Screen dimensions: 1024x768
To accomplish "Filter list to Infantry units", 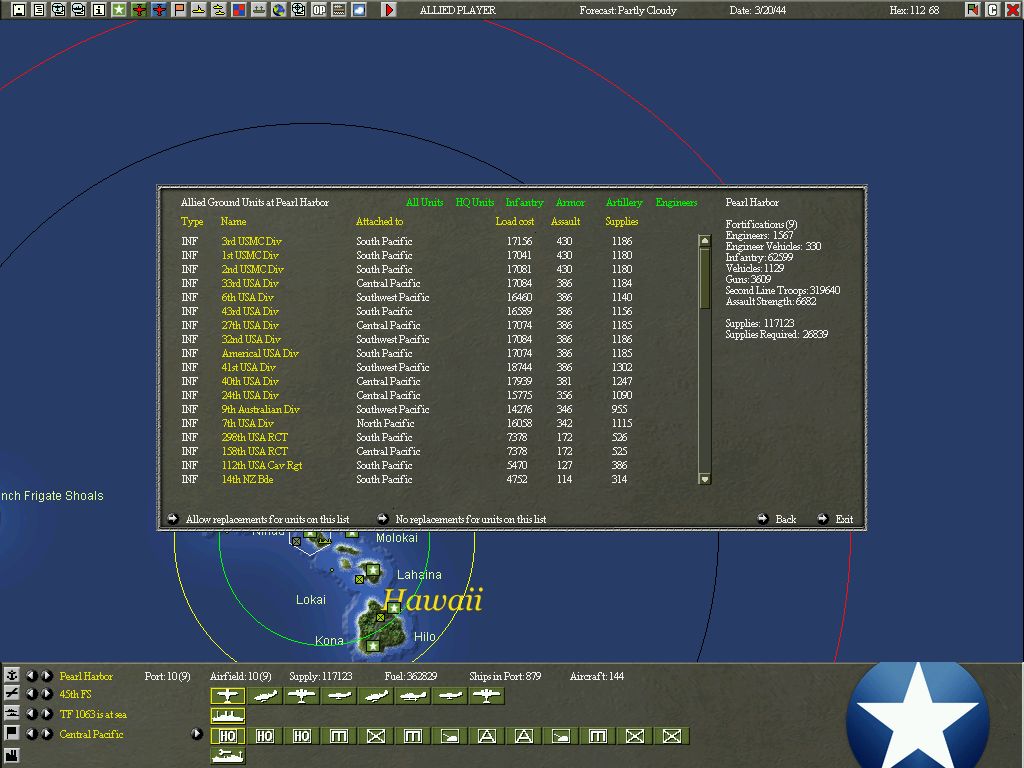I will pyautogui.click(x=524, y=202).
